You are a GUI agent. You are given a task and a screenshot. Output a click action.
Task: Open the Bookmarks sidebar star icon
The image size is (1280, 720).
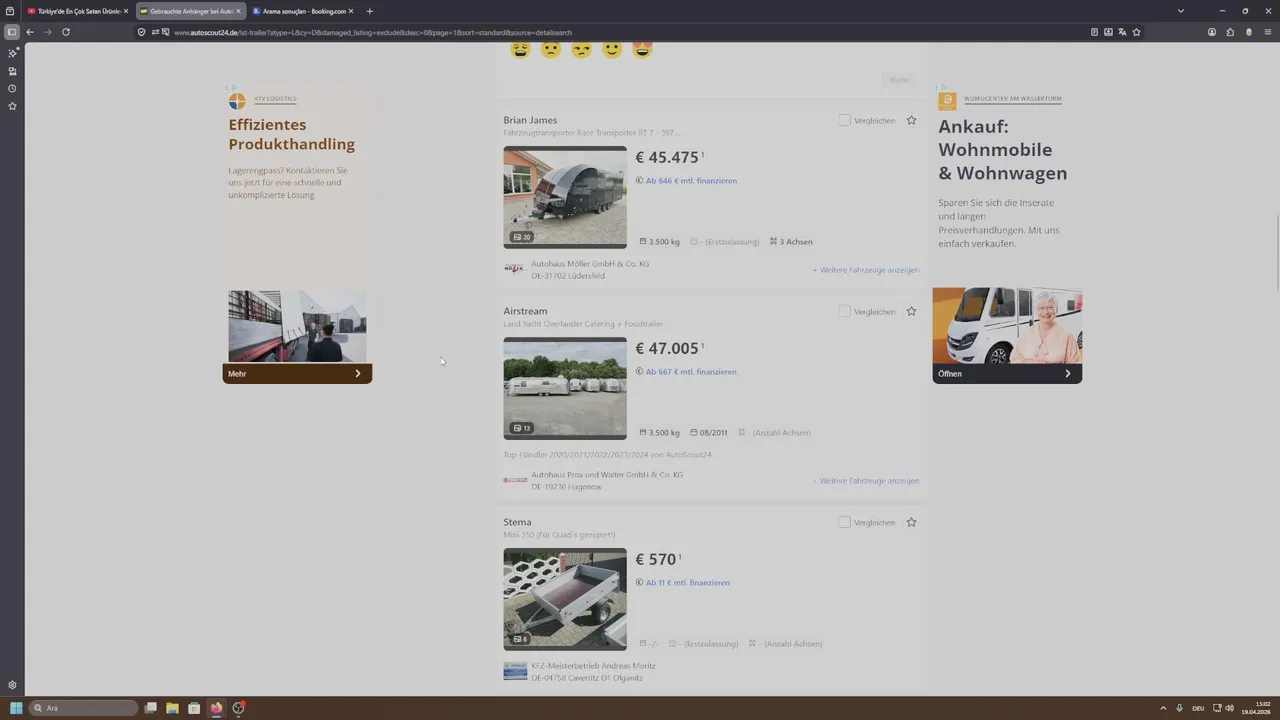(x=12, y=106)
